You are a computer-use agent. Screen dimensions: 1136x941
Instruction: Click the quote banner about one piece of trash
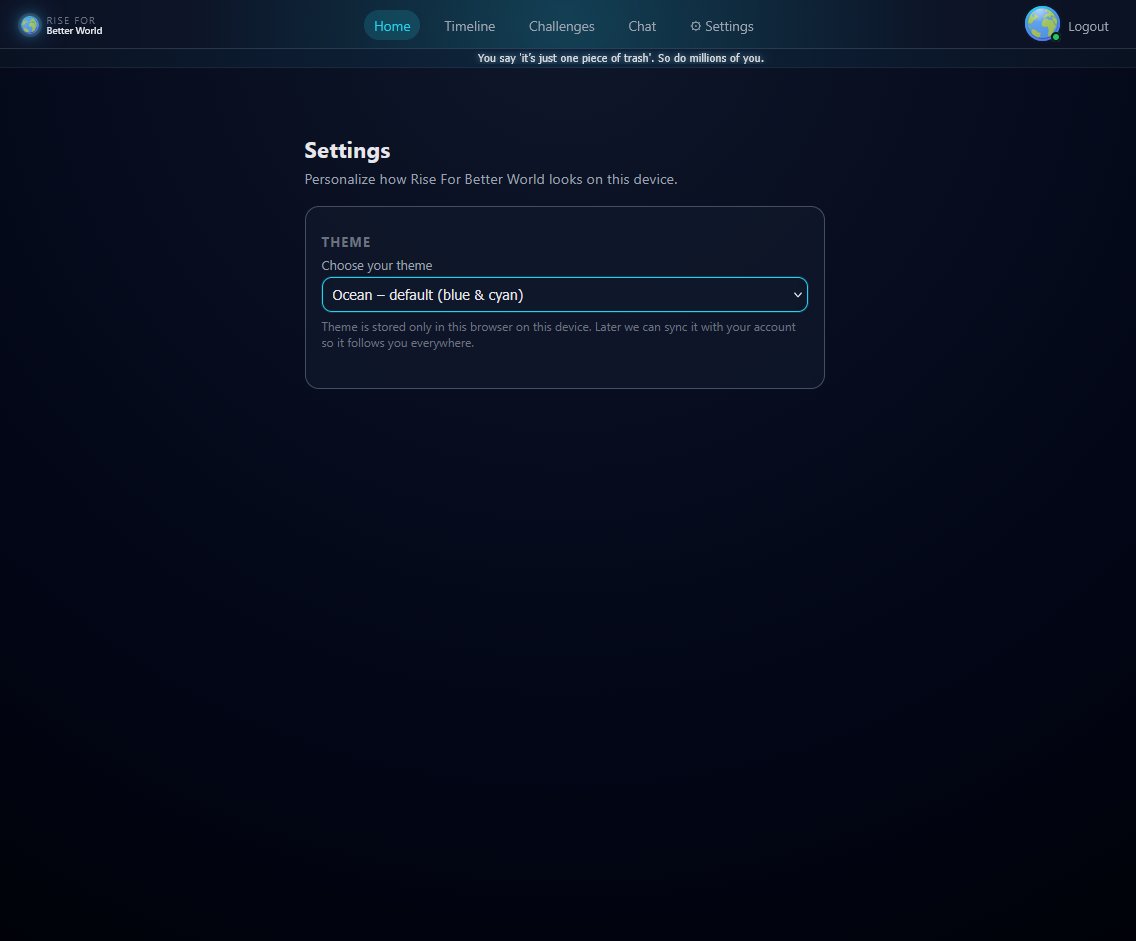coord(621,58)
